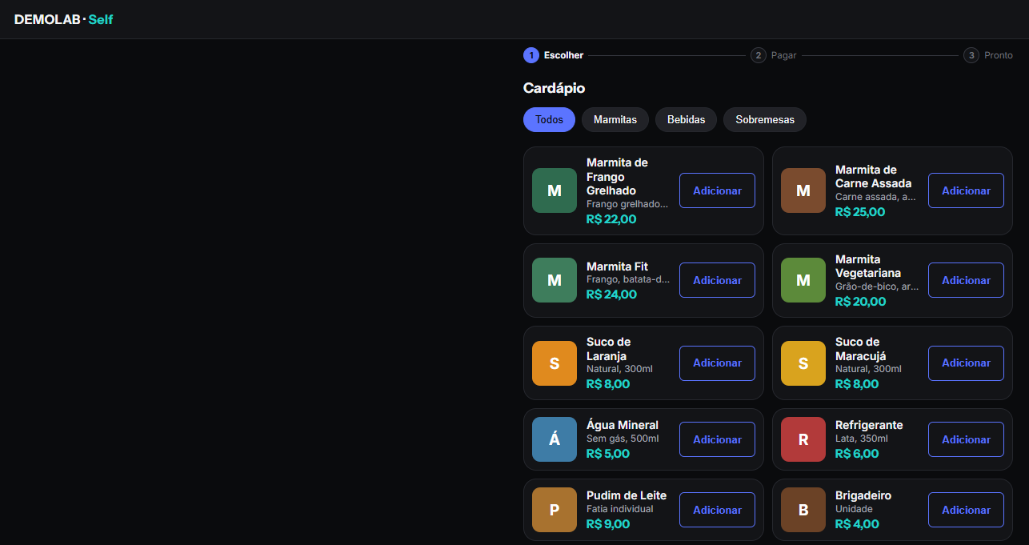Switch to the Sobremesas filter

(x=765, y=120)
